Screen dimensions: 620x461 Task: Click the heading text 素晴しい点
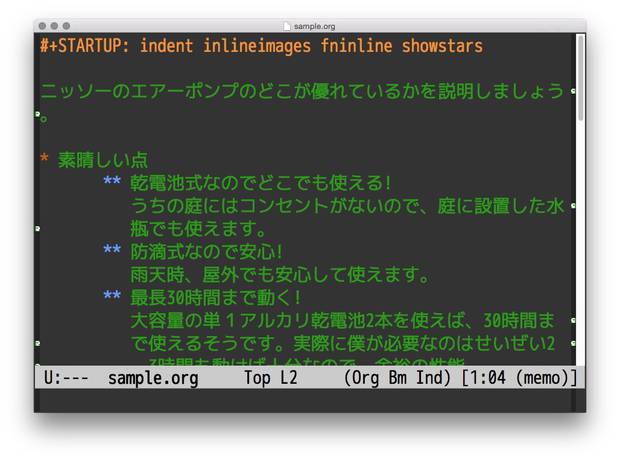click(103, 160)
